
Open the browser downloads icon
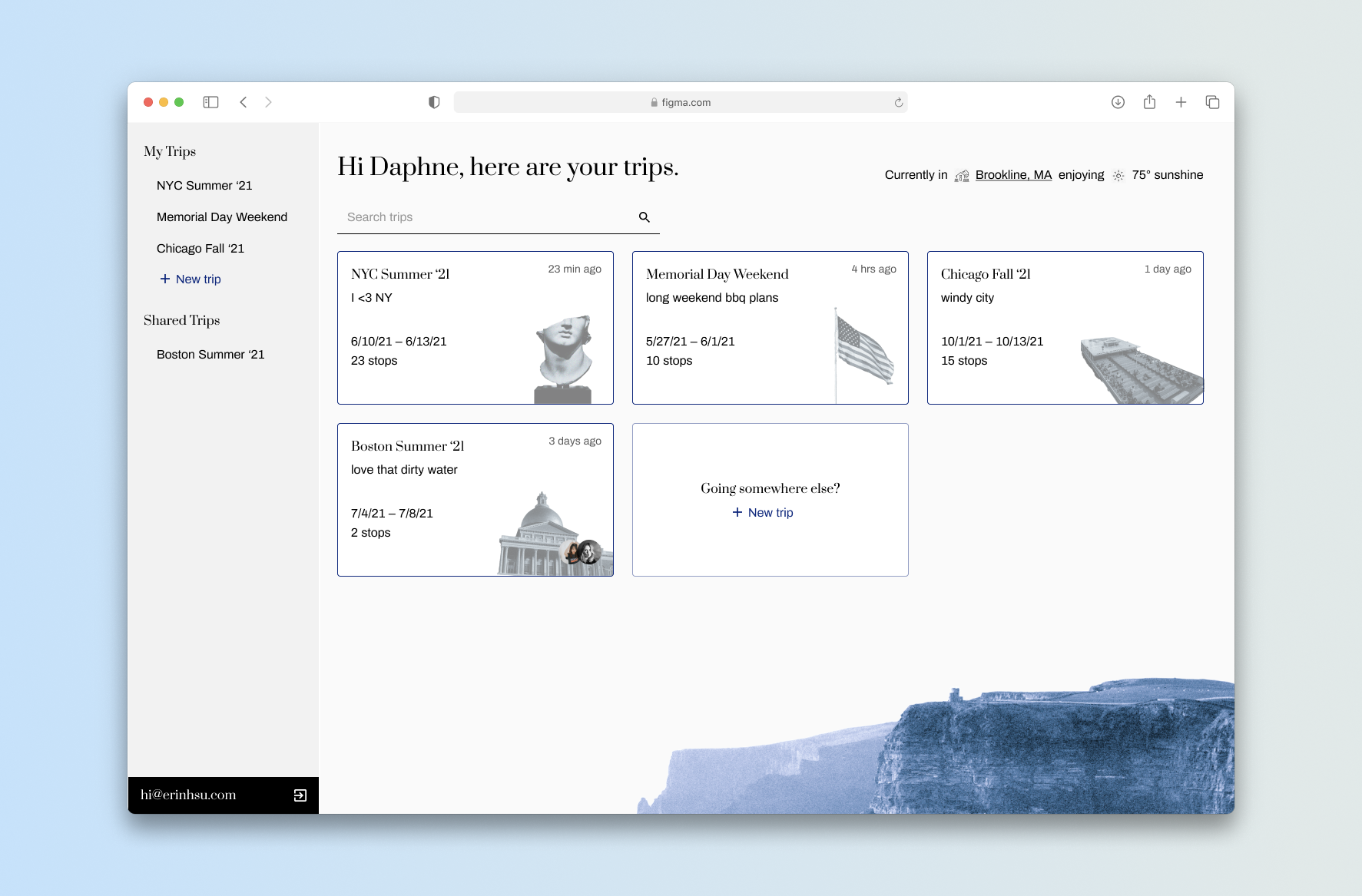1118,102
